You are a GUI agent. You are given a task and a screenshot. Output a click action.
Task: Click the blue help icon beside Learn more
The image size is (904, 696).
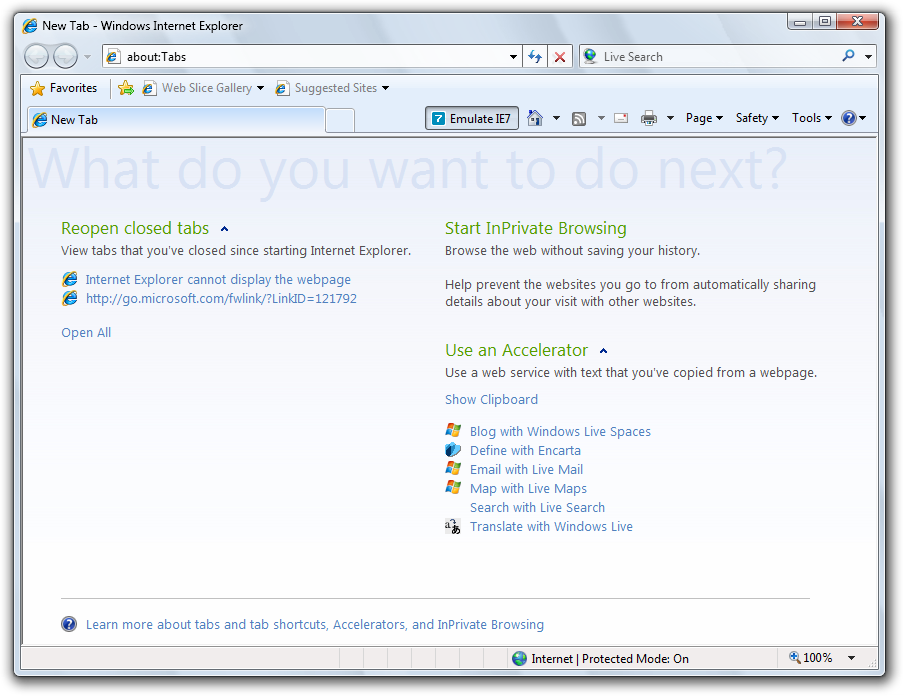point(69,624)
